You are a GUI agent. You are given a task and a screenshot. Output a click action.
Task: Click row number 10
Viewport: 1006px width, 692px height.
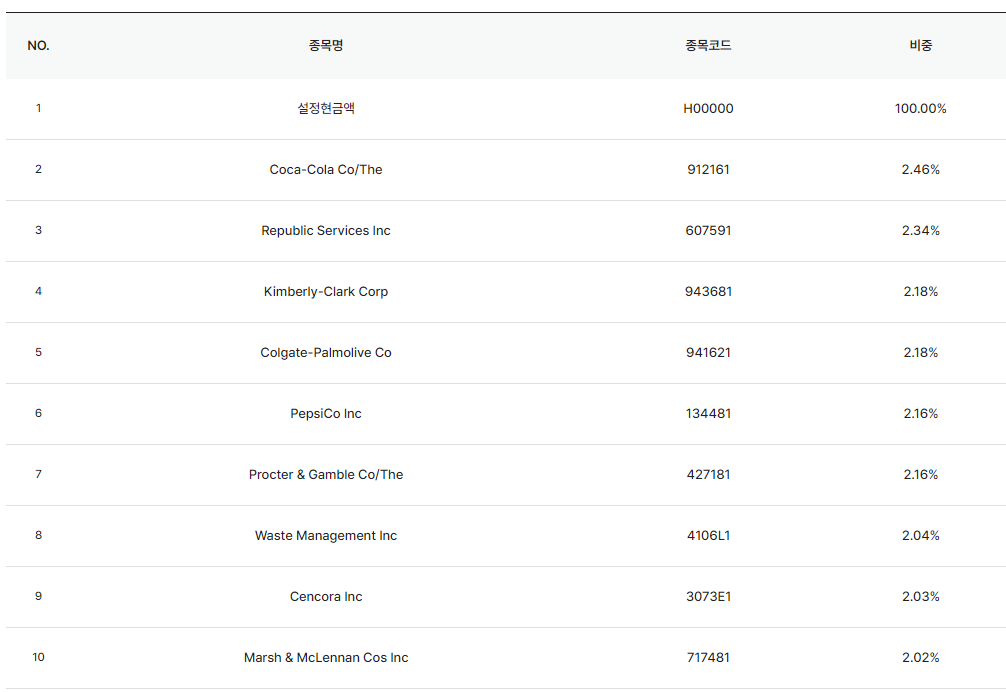pyautogui.click(x=38, y=657)
